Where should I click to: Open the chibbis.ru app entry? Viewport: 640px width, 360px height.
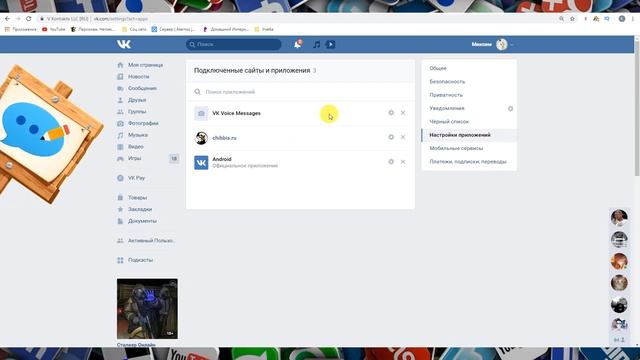224,138
